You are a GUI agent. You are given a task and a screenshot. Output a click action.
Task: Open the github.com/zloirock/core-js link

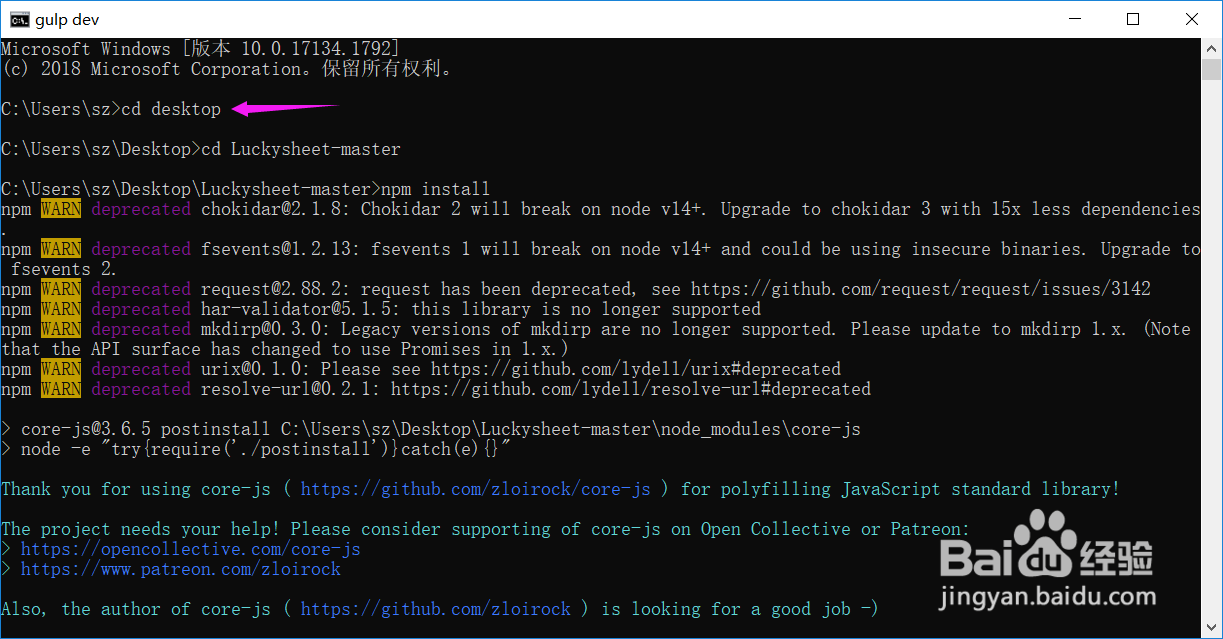(476, 489)
